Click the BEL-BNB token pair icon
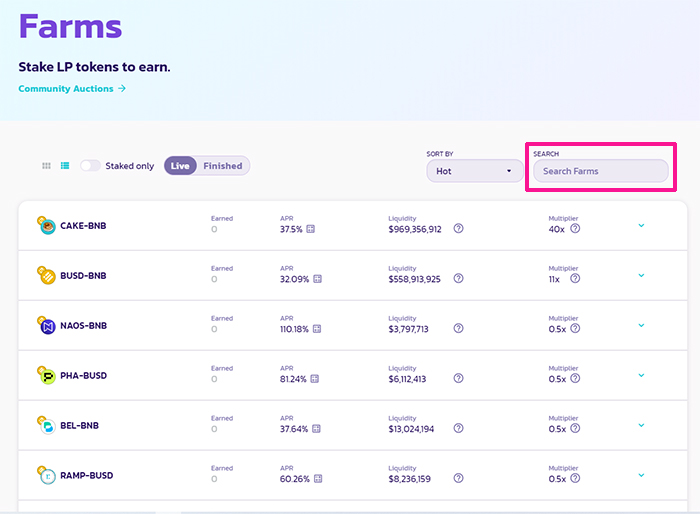This screenshot has height=514, width=700. click(46, 426)
